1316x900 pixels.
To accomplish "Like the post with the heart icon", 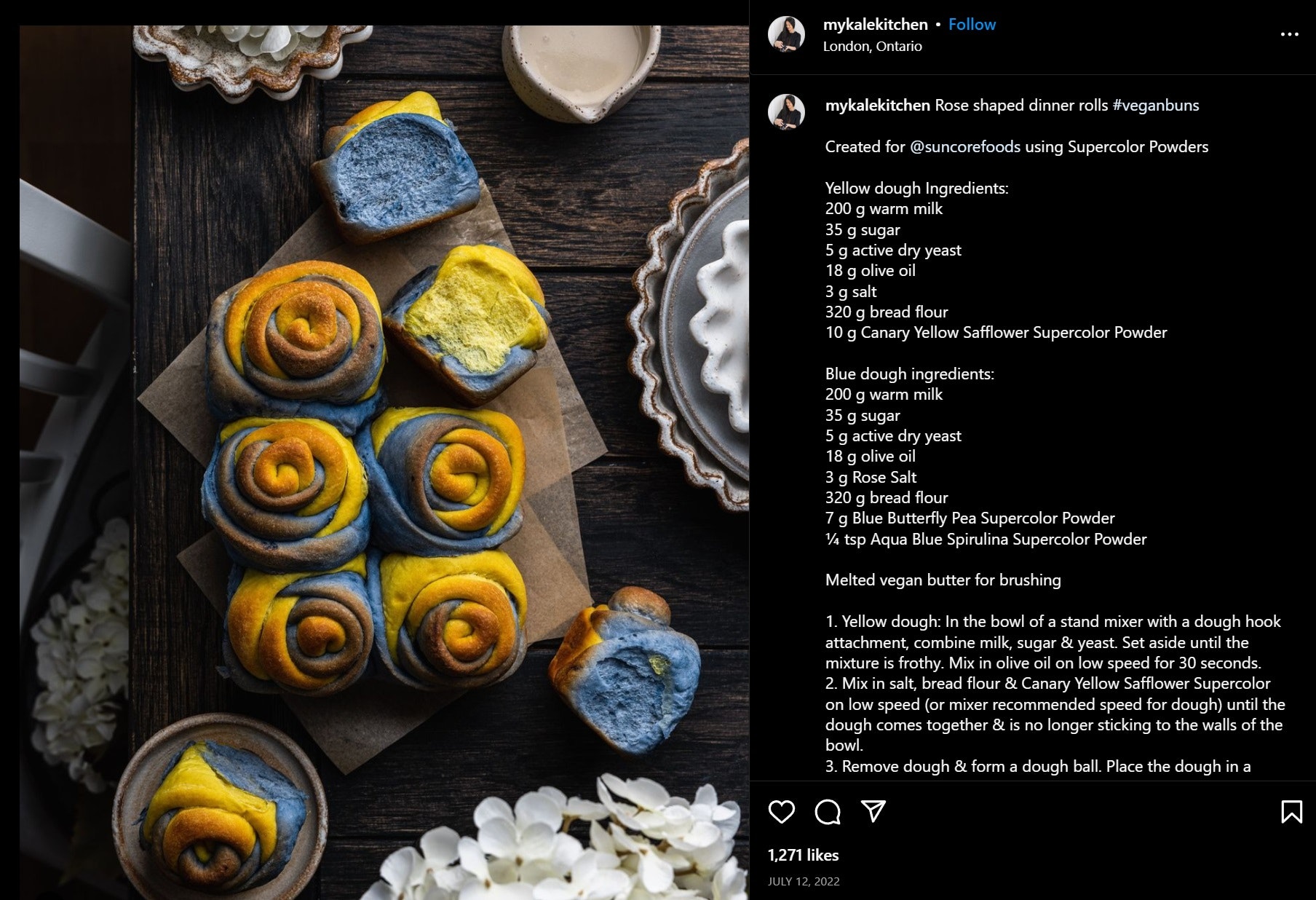I will 782,811.
